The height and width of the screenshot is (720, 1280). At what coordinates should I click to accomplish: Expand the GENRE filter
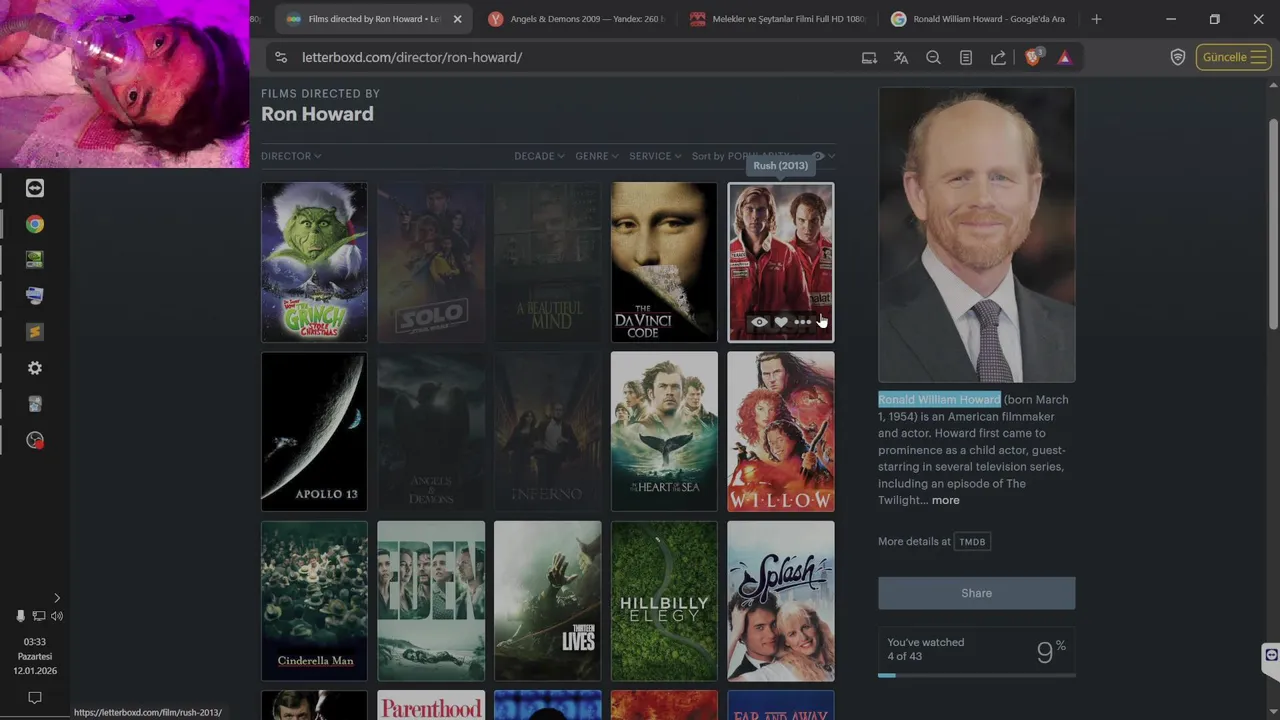pyautogui.click(x=596, y=156)
